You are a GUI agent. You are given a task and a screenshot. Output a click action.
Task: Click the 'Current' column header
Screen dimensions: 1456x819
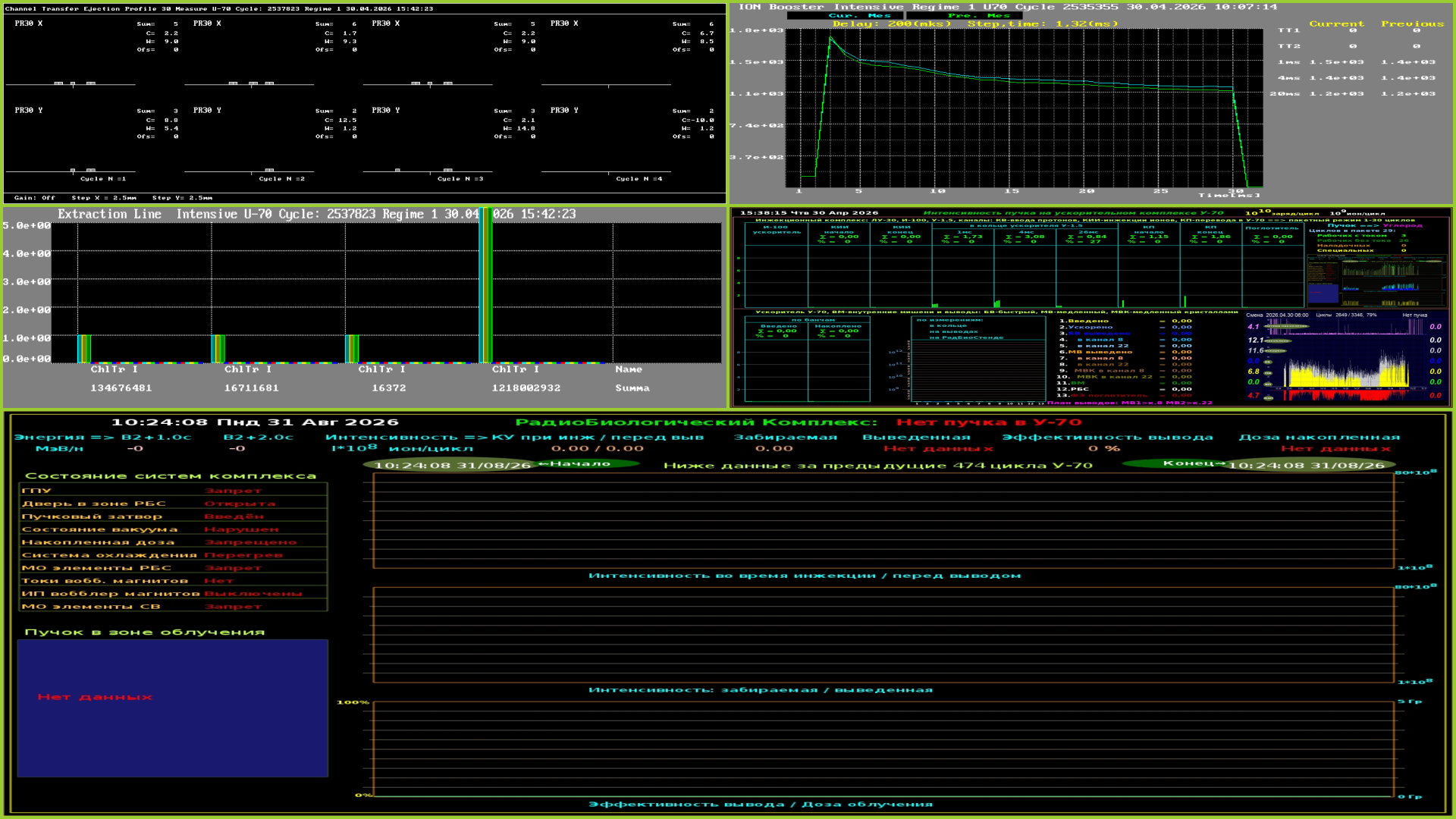coord(1336,24)
